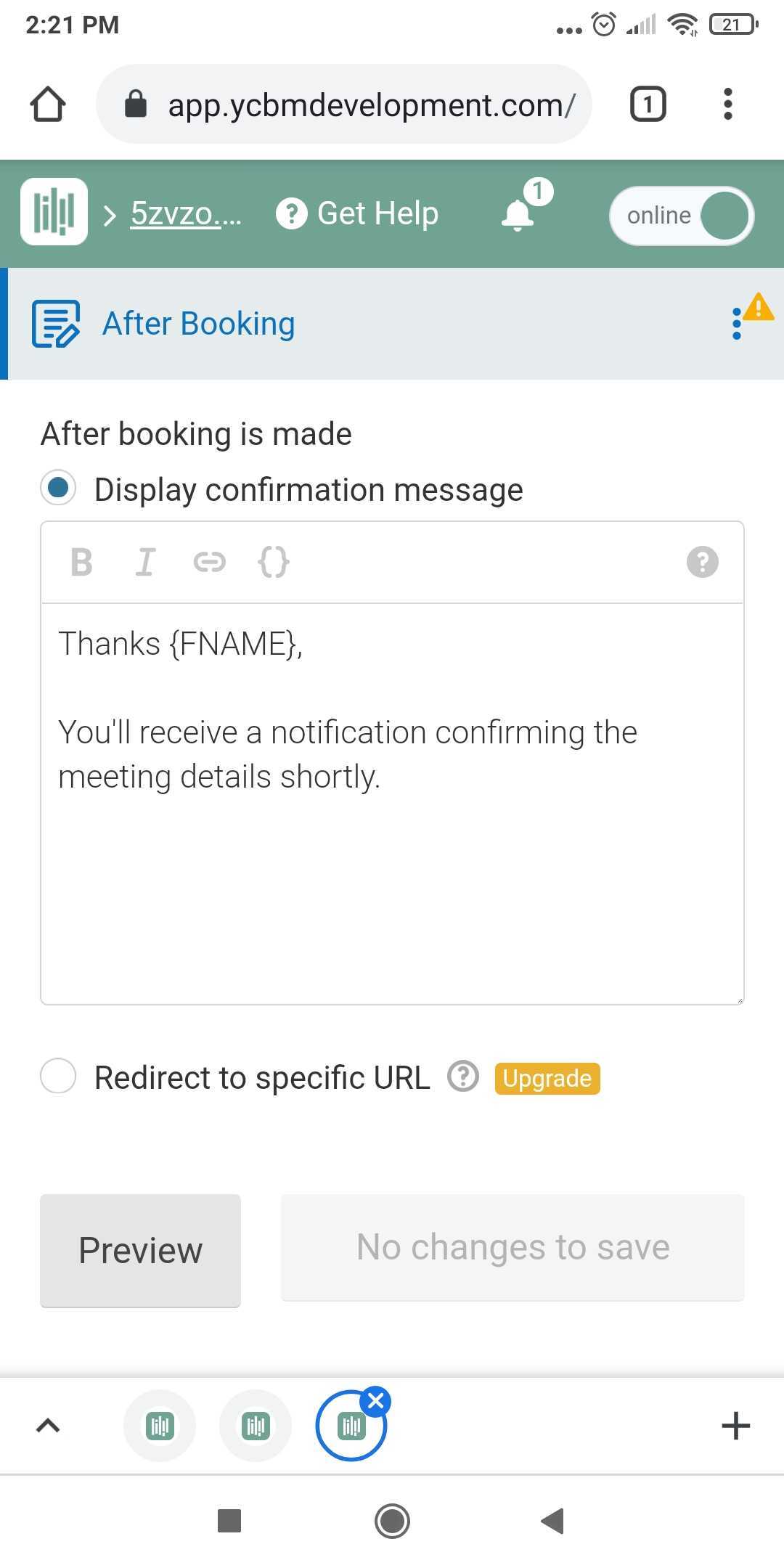Open the Chrome three-dot overflow menu
The image size is (784, 1568).
(728, 104)
